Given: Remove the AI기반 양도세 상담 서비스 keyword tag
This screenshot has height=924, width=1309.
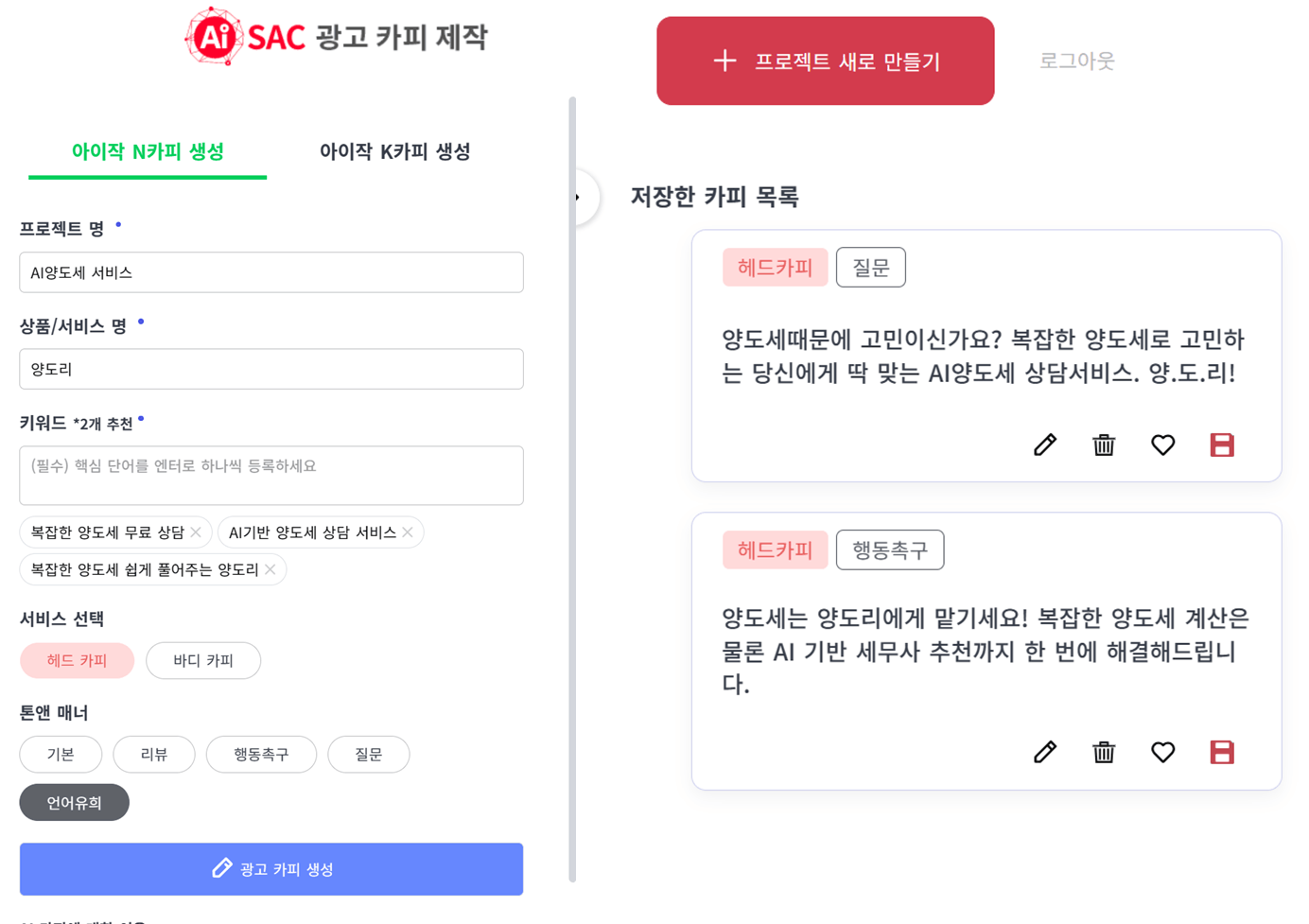Looking at the screenshot, I should pyautogui.click(x=408, y=532).
